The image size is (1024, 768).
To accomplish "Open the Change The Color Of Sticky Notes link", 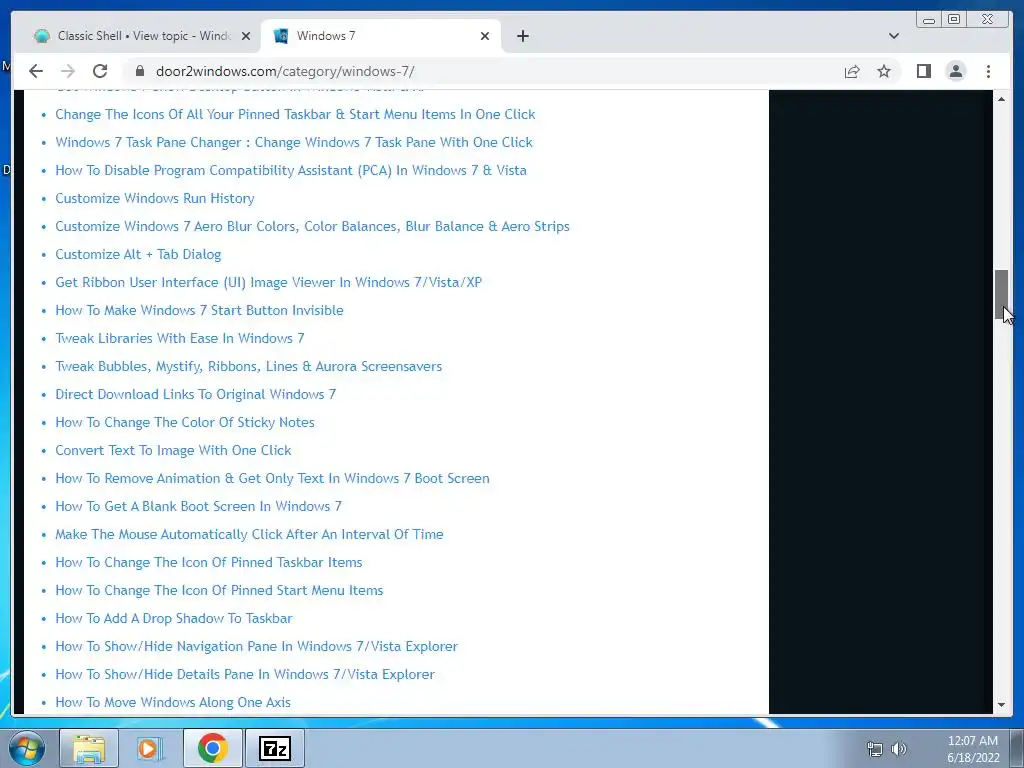I will pos(185,423).
